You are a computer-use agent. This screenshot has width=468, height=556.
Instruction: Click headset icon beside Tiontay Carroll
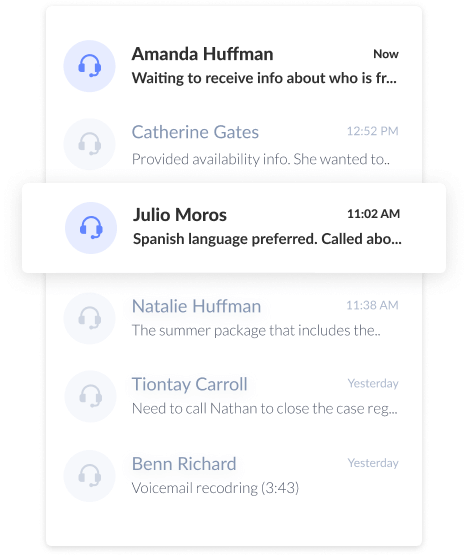90,396
